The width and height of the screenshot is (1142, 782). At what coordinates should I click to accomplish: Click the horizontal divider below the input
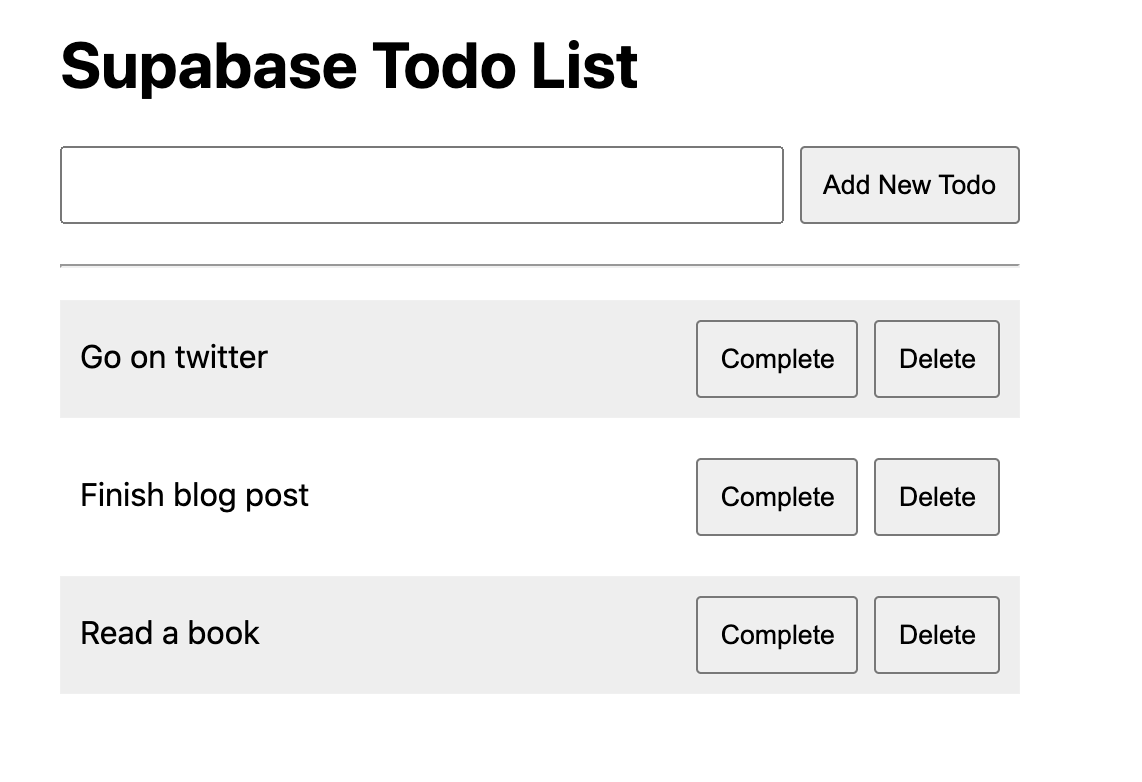[x=540, y=266]
